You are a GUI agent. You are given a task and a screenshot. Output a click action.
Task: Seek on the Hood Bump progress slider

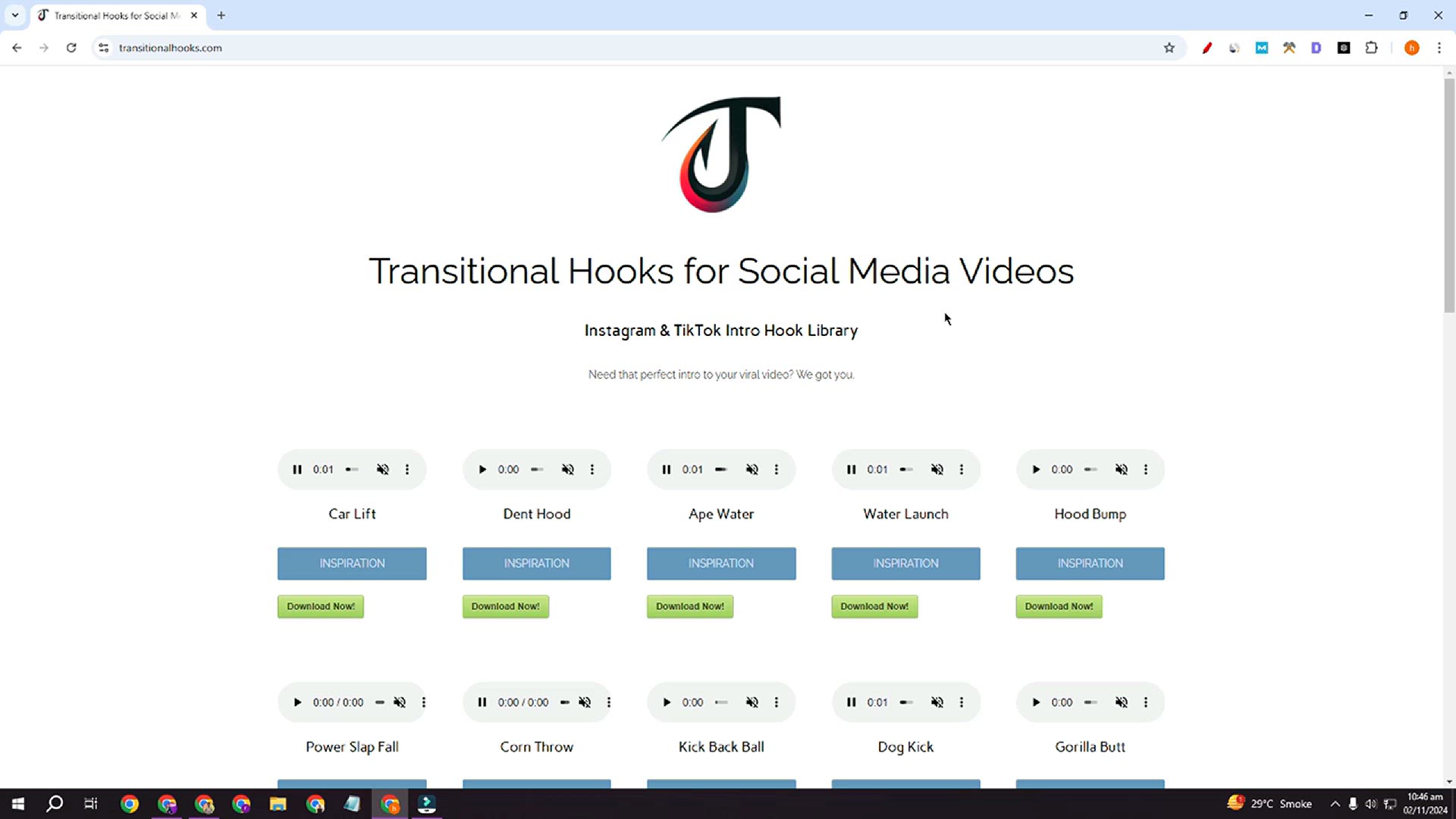pyautogui.click(x=1090, y=469)
